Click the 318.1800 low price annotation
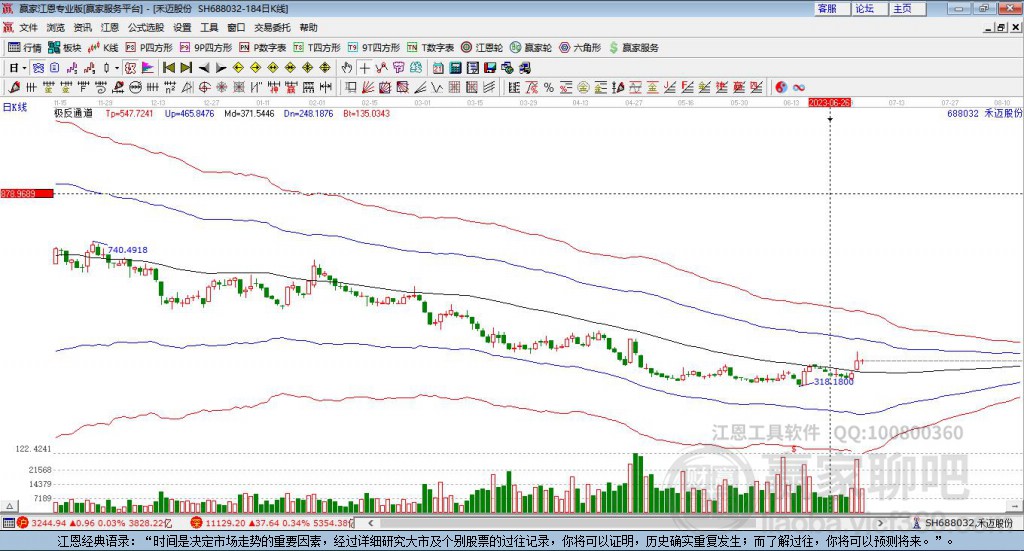This screenshot has width=1024, height=551. (833, 381)
